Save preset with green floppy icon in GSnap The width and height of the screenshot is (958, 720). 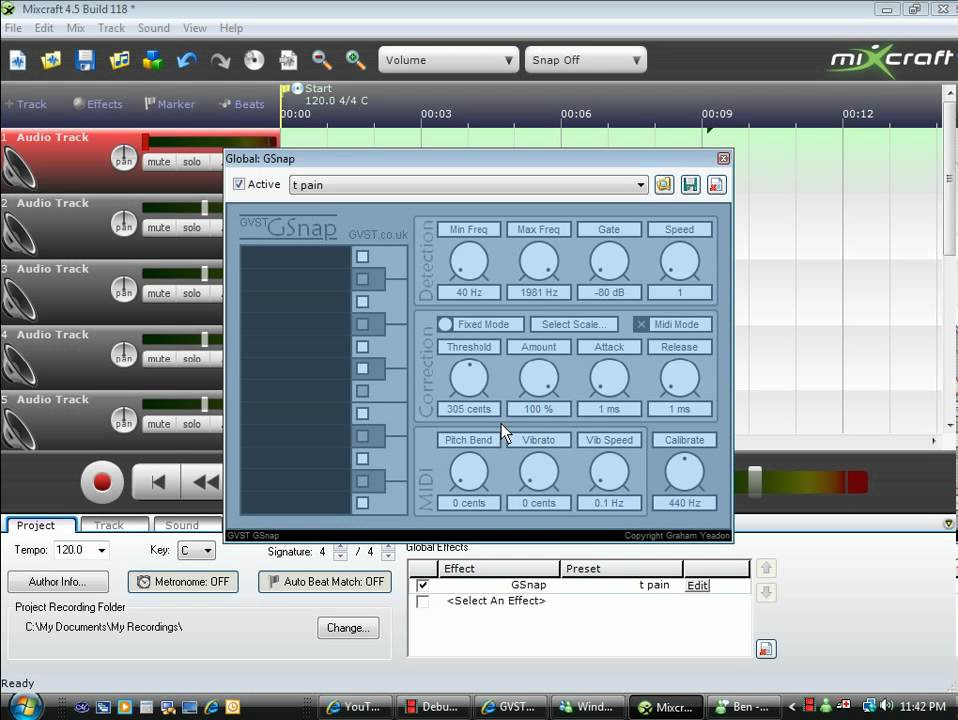(x=690, y=185)
